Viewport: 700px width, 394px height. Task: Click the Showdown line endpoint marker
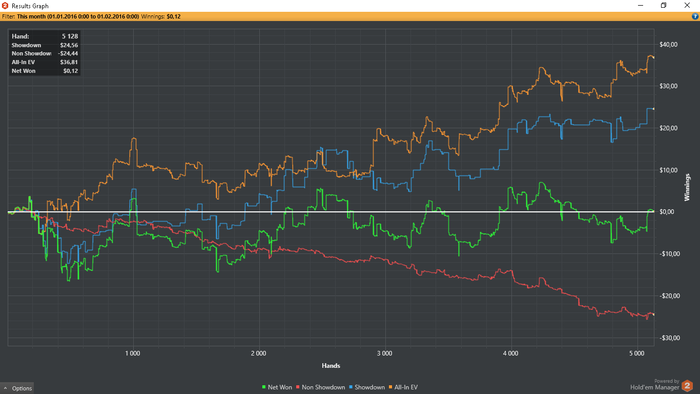tap(654, 109)
